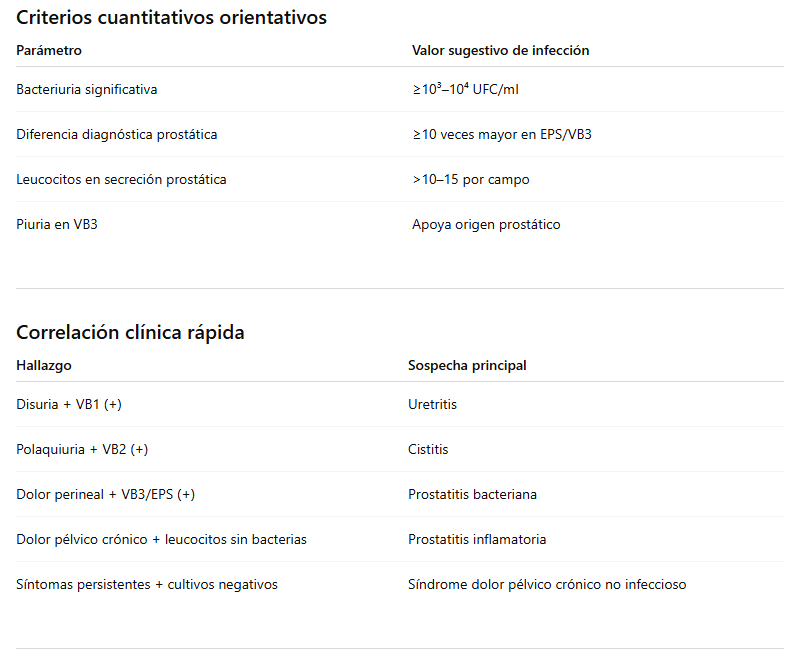The height and width of the screenshot is (659, 800).
Task: Click the 'Cistitis' cell
Action: pos(428,449)
